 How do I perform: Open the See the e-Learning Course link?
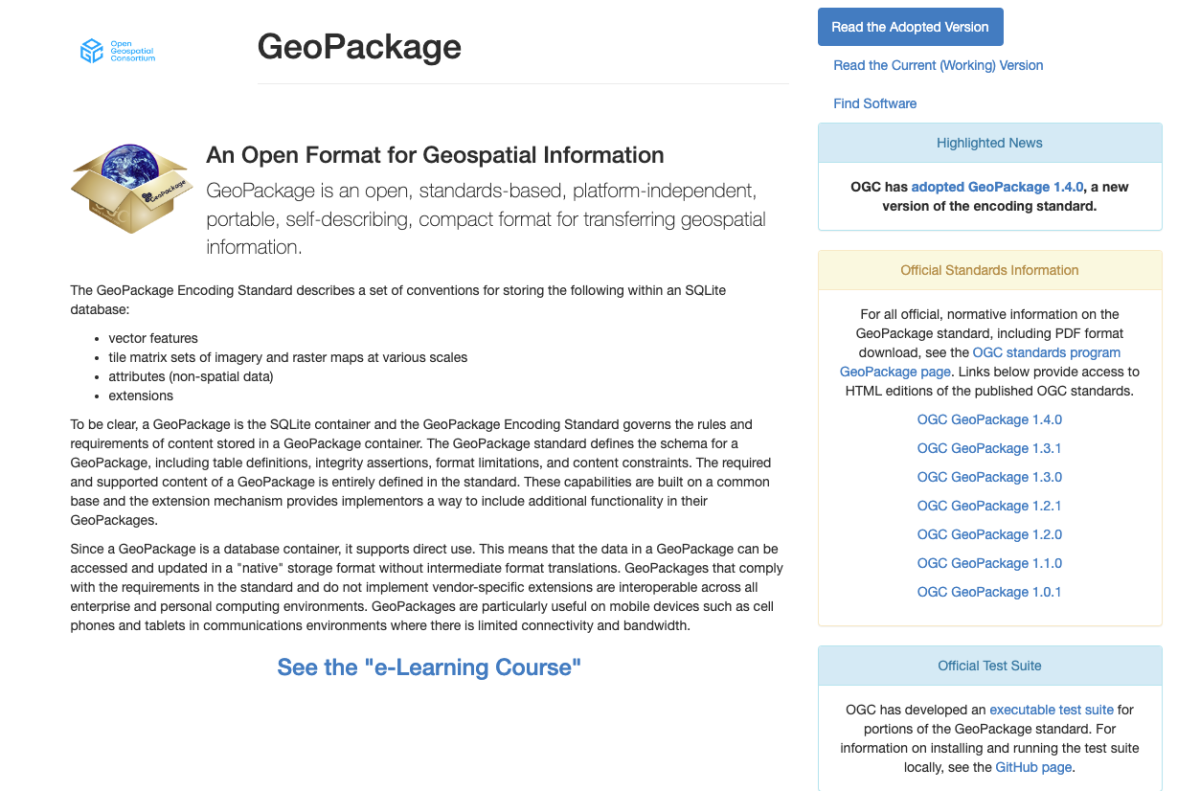pyautogui.click(x=429, y=667)
